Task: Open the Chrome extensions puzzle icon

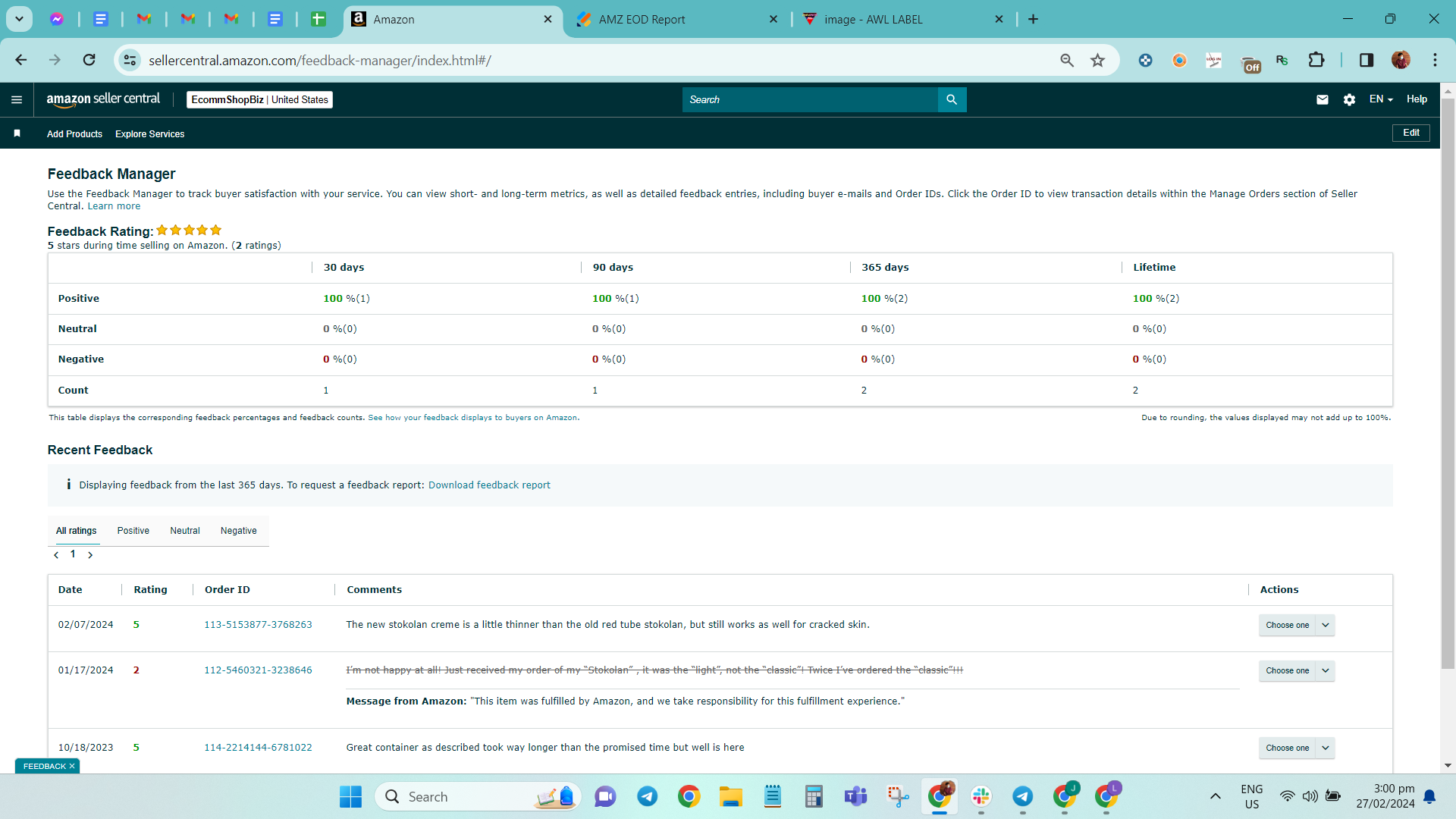Action: [x=1316, y=60]
